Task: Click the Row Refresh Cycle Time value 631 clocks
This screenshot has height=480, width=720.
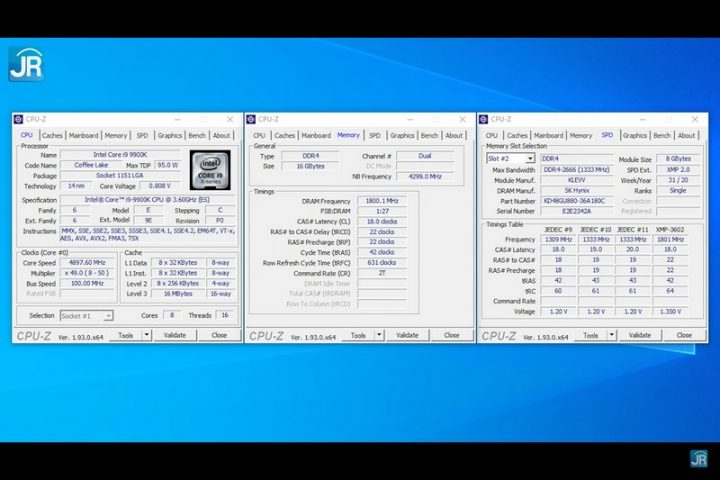Action: (382, 263)
